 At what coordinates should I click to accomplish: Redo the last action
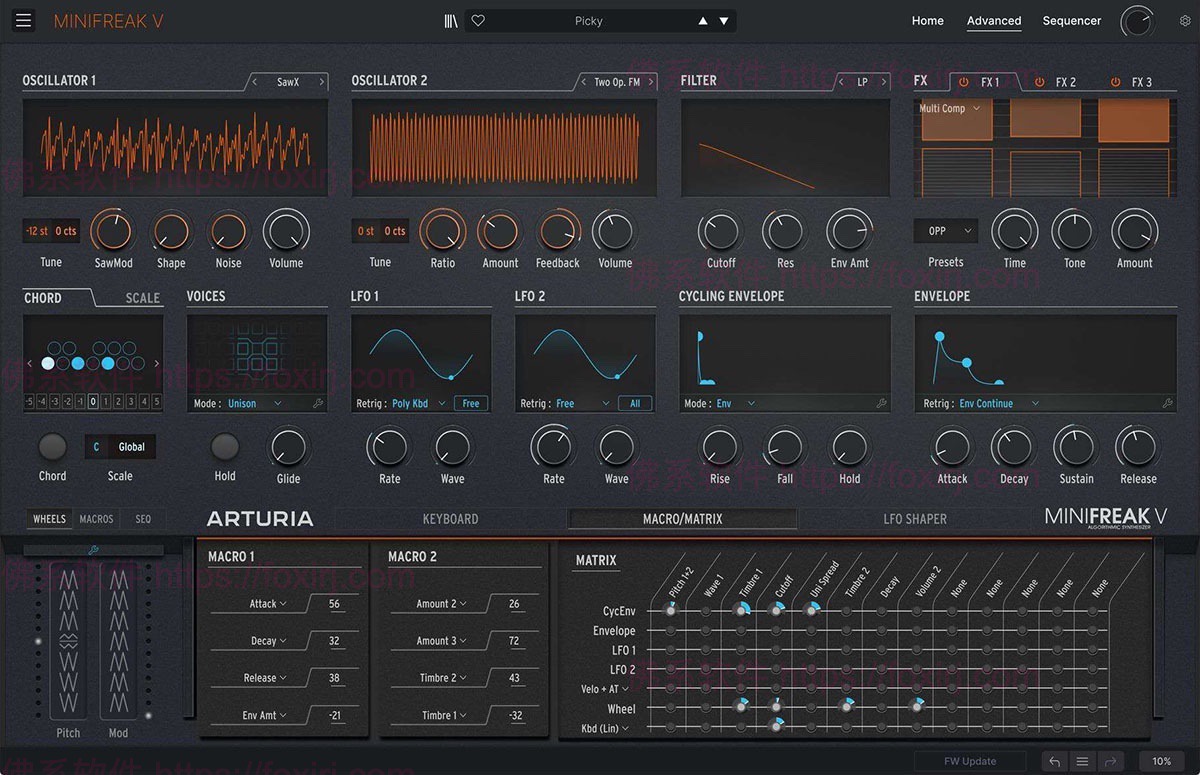click(1110, 761)
